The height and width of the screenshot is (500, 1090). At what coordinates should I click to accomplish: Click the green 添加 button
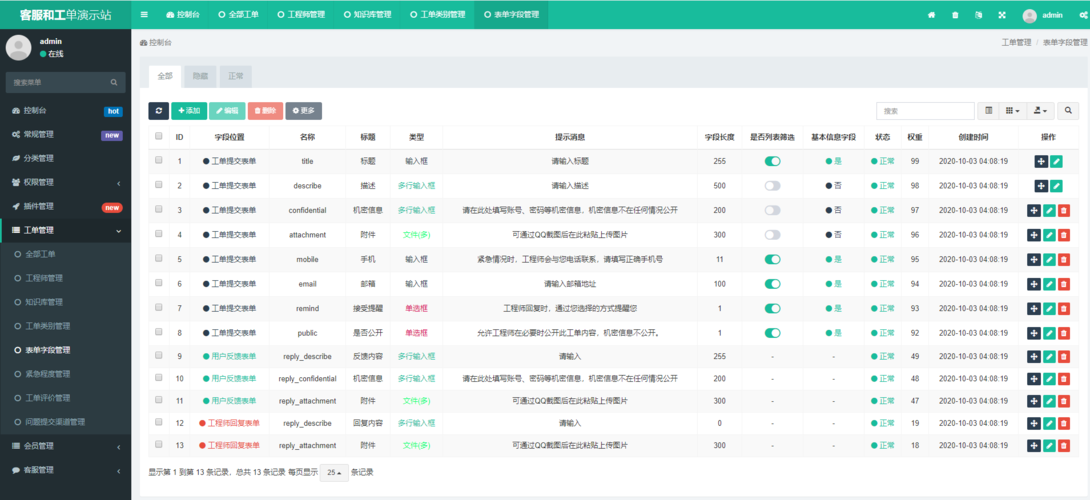[x=189, y=111]
